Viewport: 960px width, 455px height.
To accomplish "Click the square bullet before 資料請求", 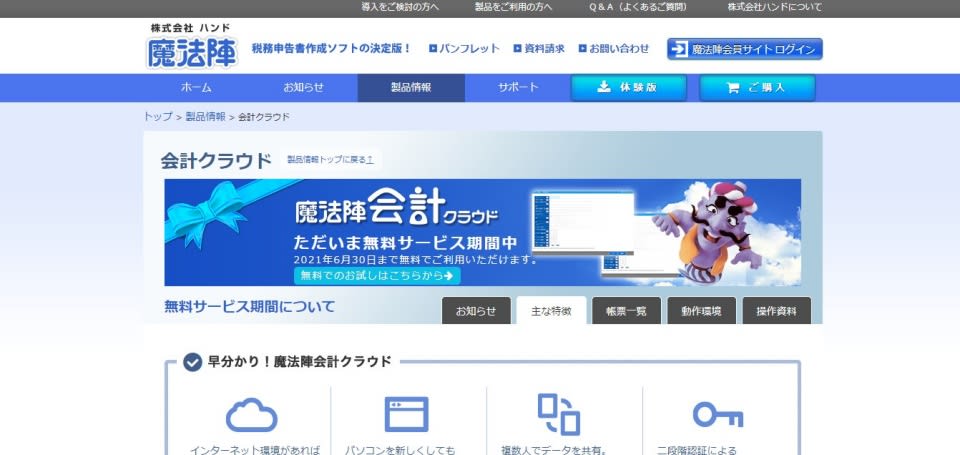I will 517,48.
